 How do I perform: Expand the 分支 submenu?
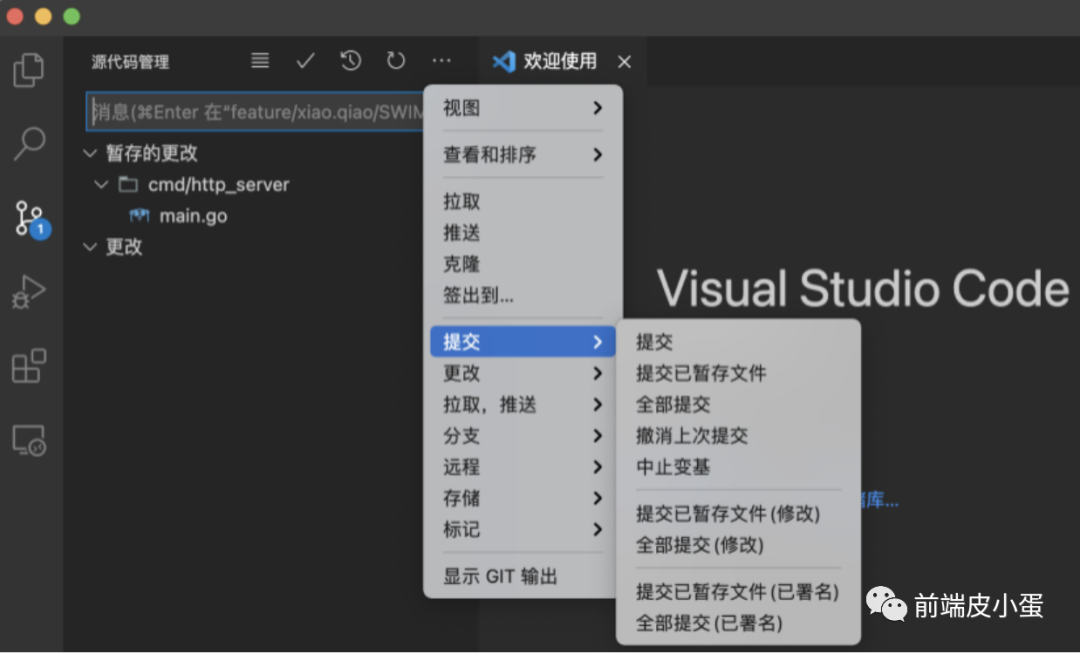point(523,436)
